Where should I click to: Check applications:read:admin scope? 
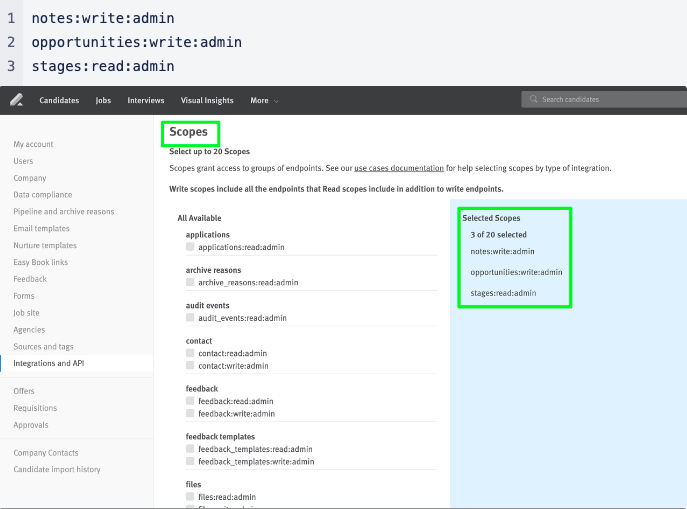pyautogui.click(x=190, y=247)
